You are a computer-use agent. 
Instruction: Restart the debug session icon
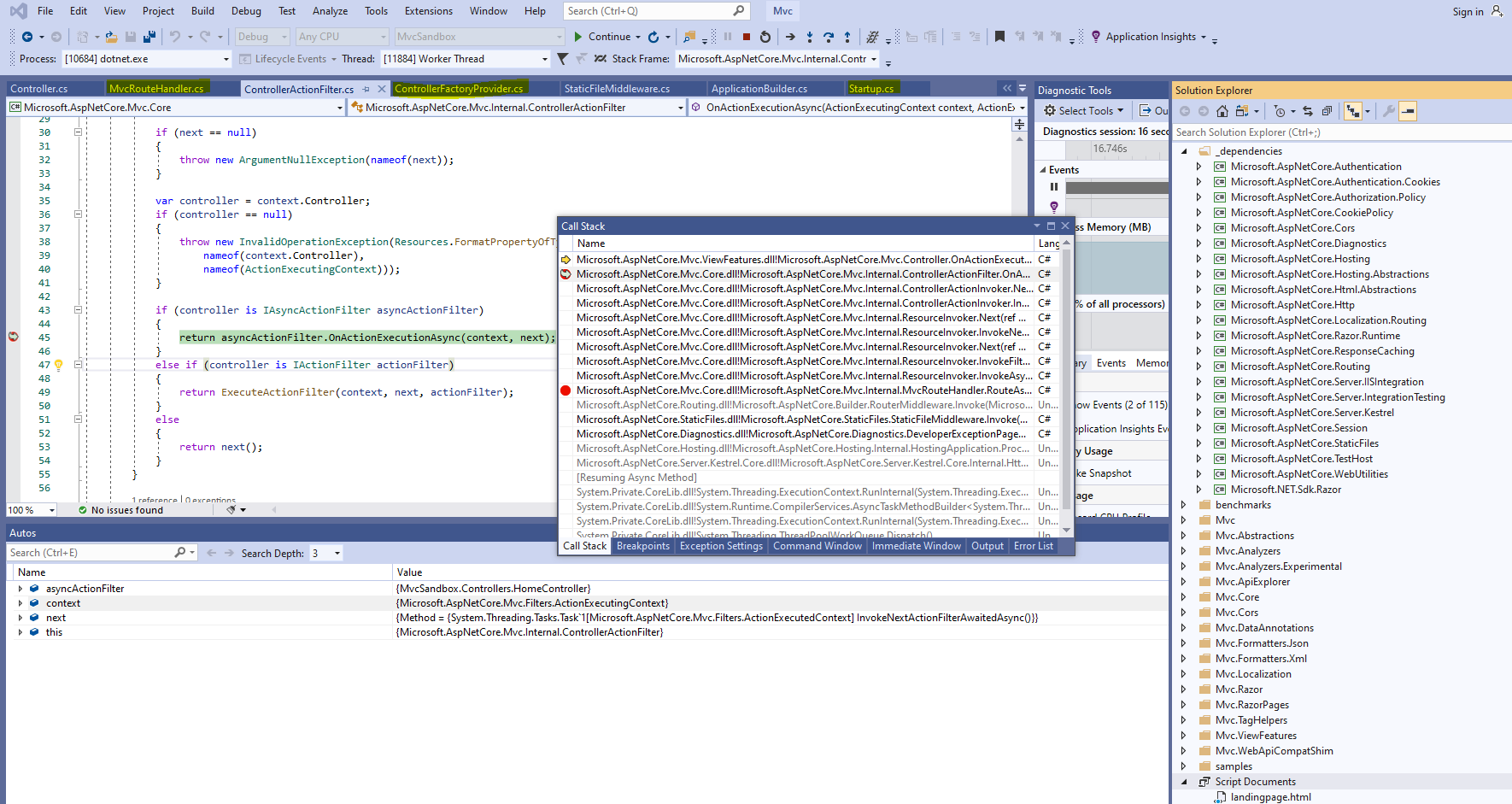[x=765, y=37]
